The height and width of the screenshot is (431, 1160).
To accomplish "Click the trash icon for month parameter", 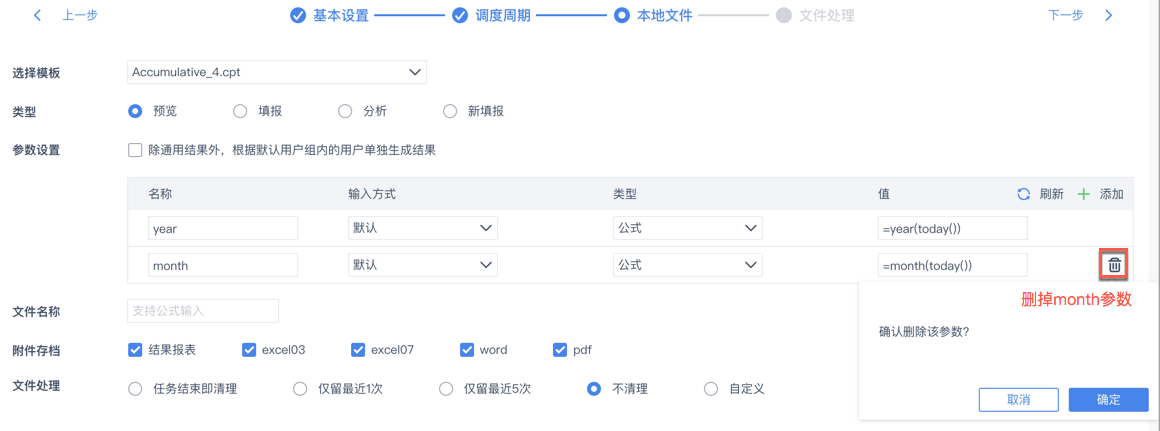I will click(x=1114, y=265).
